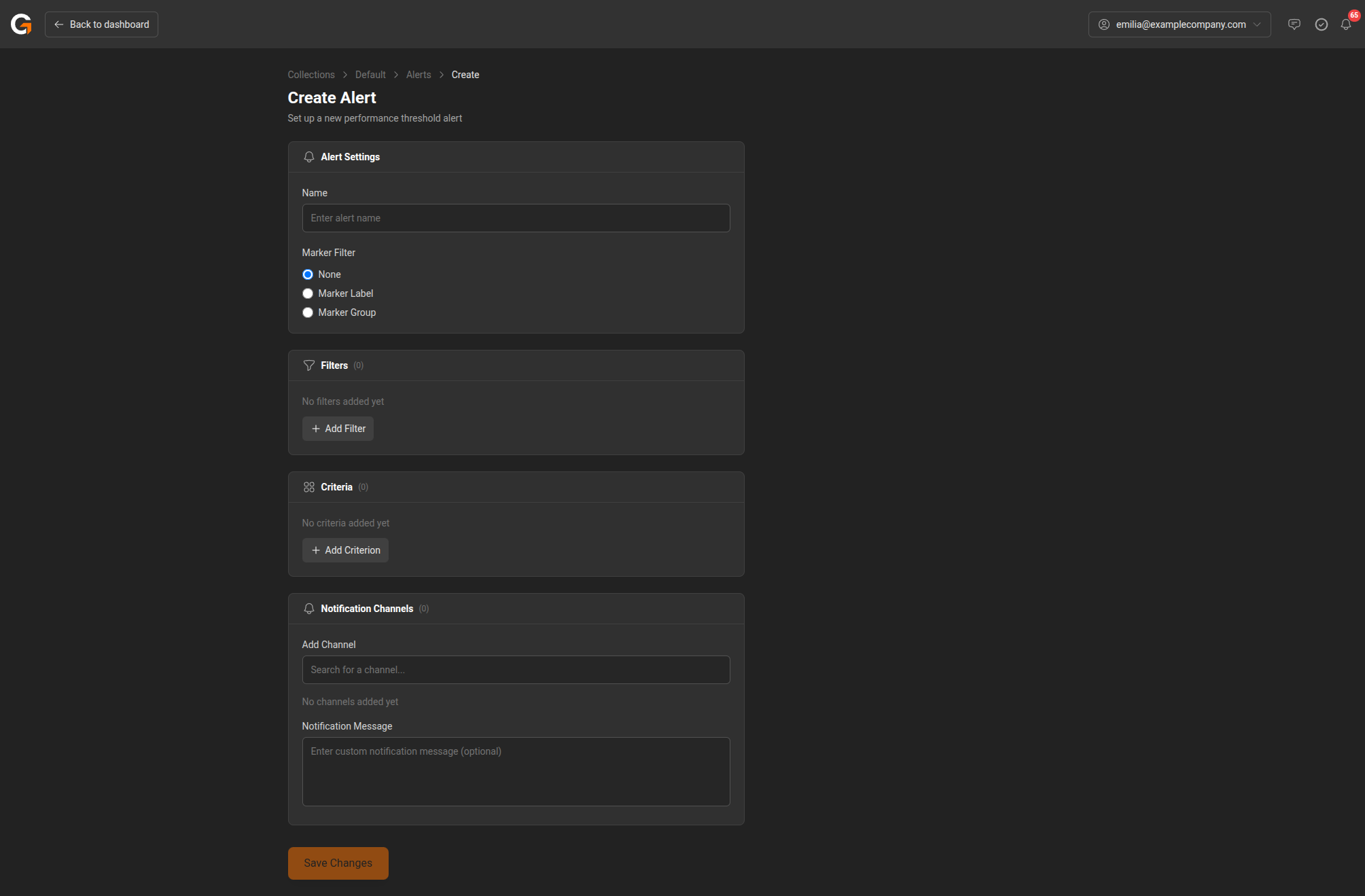Expand the emilia@examplecompany.com account dropdown
The width and height of the screenshot is (1365, 896).
(x=1179, y=24)
